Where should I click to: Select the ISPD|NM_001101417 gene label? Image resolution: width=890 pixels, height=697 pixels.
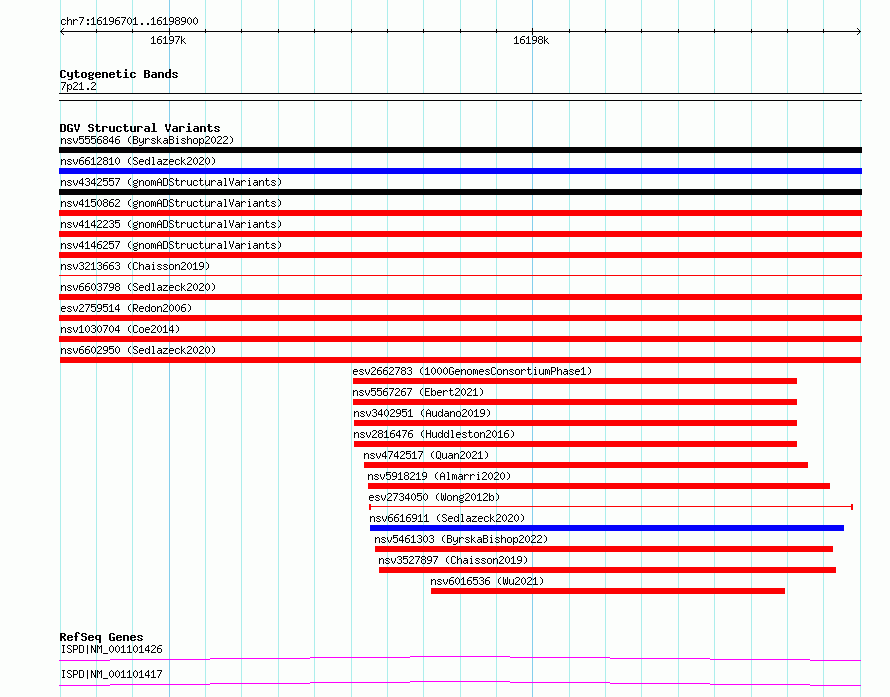click(x=111, y=674)
